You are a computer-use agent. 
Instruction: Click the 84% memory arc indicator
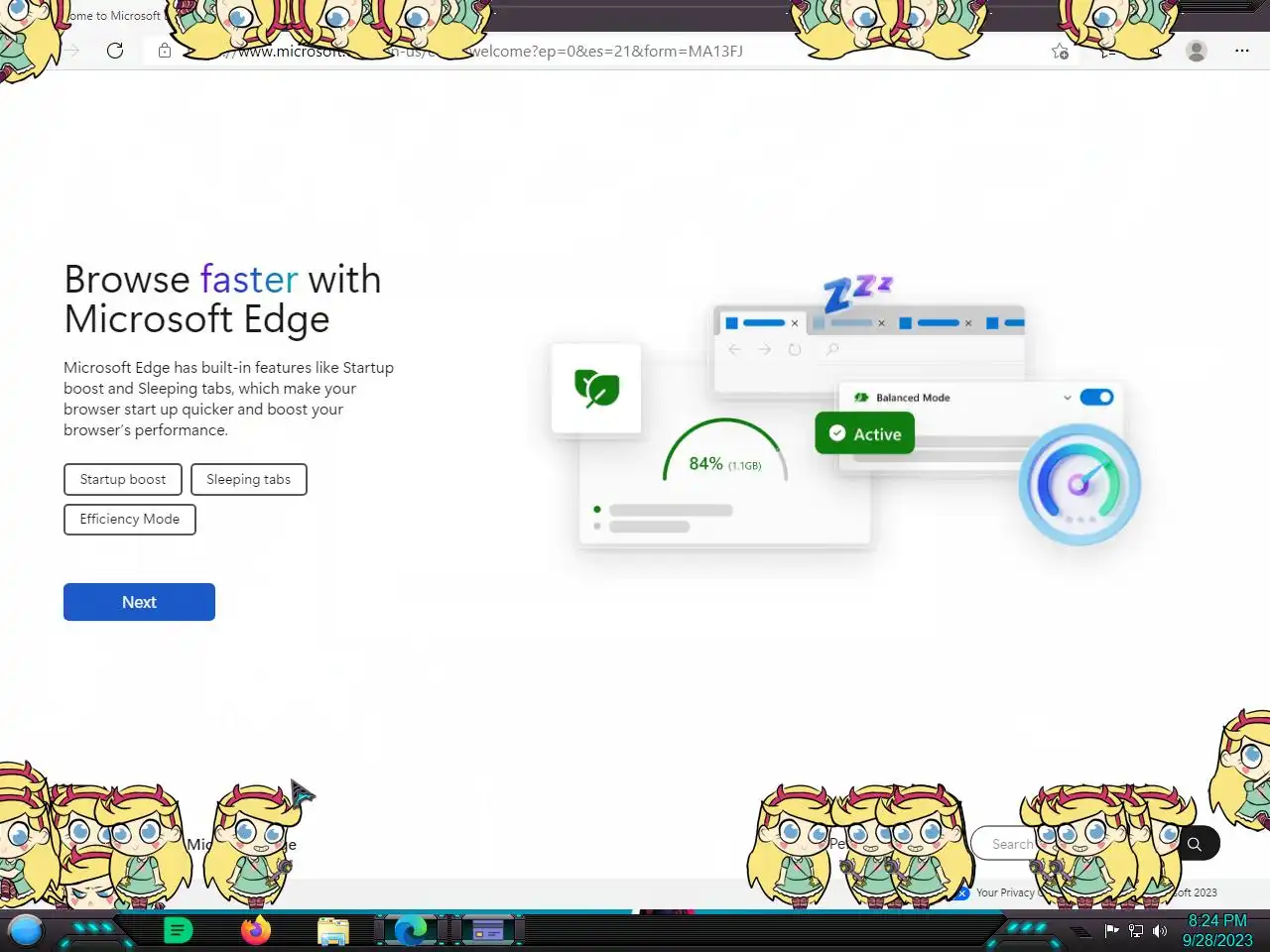[x=725, y=451]
